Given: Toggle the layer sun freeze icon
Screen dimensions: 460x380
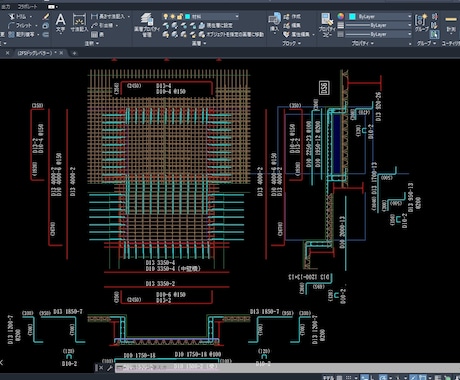Looking at the screenshot, I should tap(173, 16).
